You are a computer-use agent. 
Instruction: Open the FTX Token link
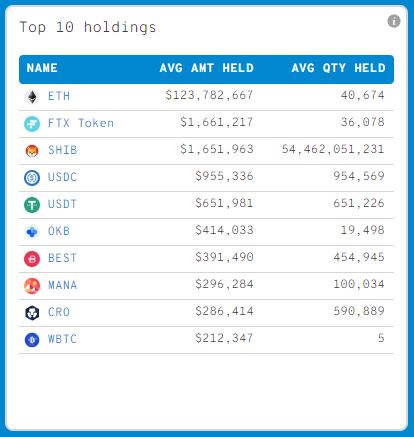[x=81, y=123]
